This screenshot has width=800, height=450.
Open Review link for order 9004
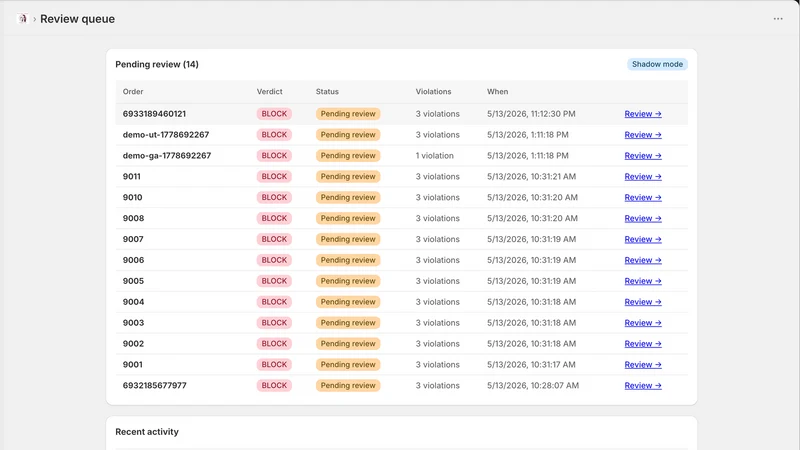point(643,302)
